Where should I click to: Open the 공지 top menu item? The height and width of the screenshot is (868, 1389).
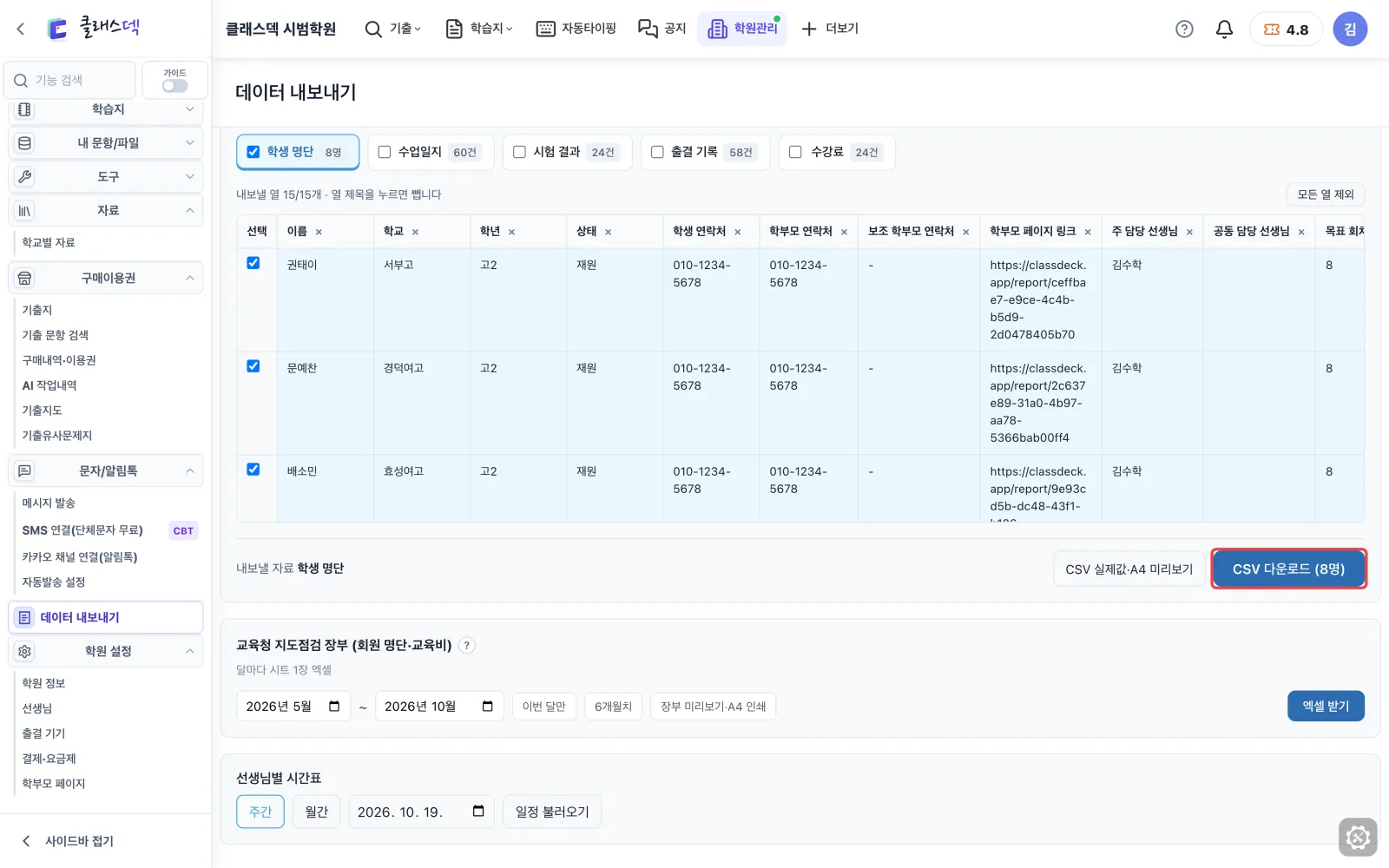662,29
